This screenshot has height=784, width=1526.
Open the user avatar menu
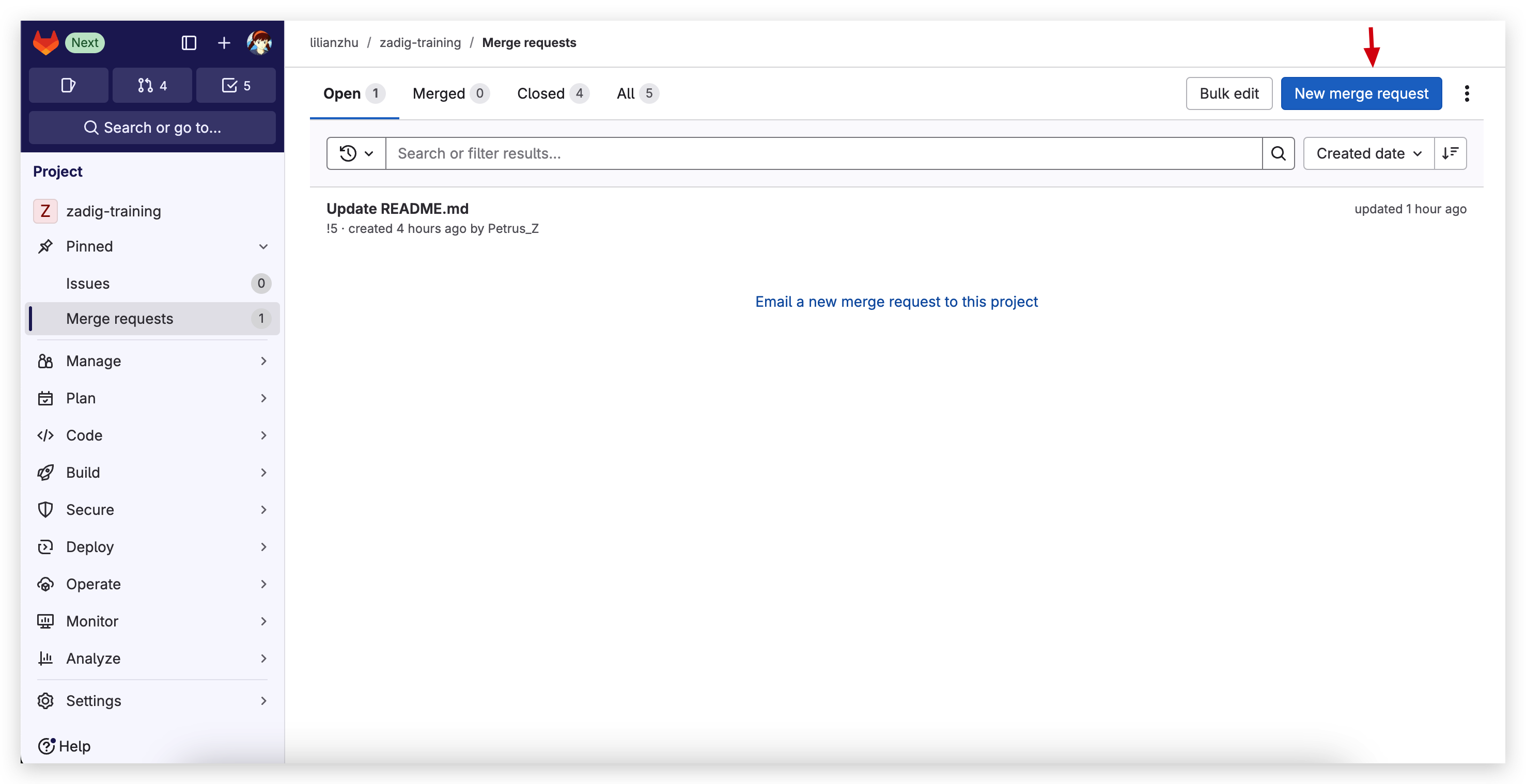259,43
